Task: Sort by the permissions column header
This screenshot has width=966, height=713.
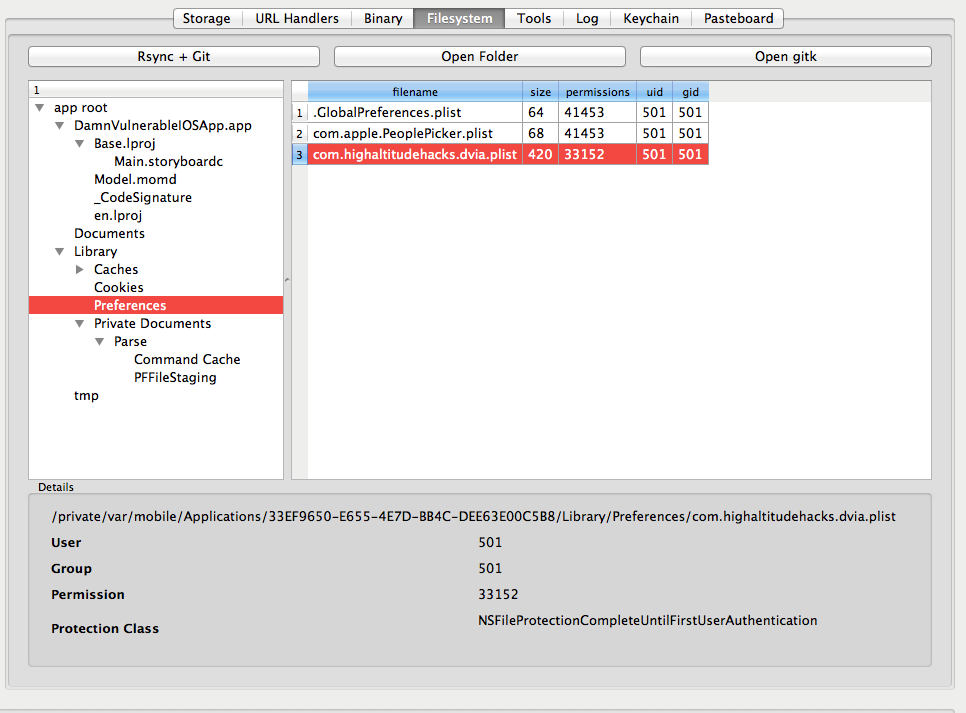Action: coord(597,92)
